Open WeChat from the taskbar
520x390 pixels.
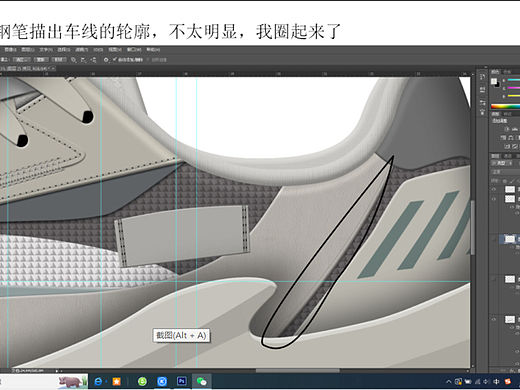(201, 381)
